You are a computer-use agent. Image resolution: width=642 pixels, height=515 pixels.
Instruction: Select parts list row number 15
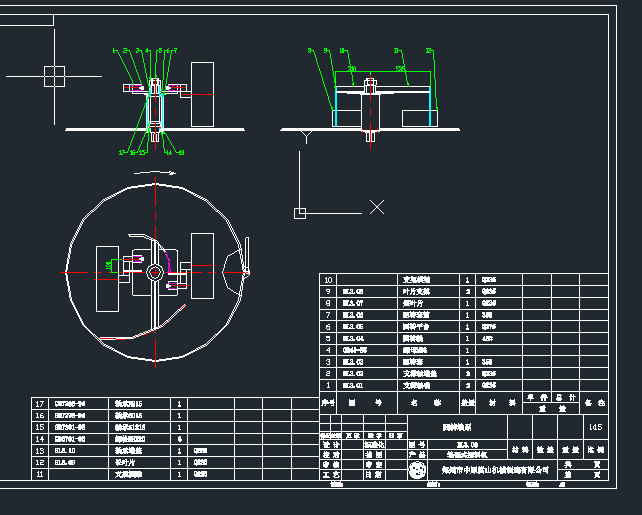(175, 427)
